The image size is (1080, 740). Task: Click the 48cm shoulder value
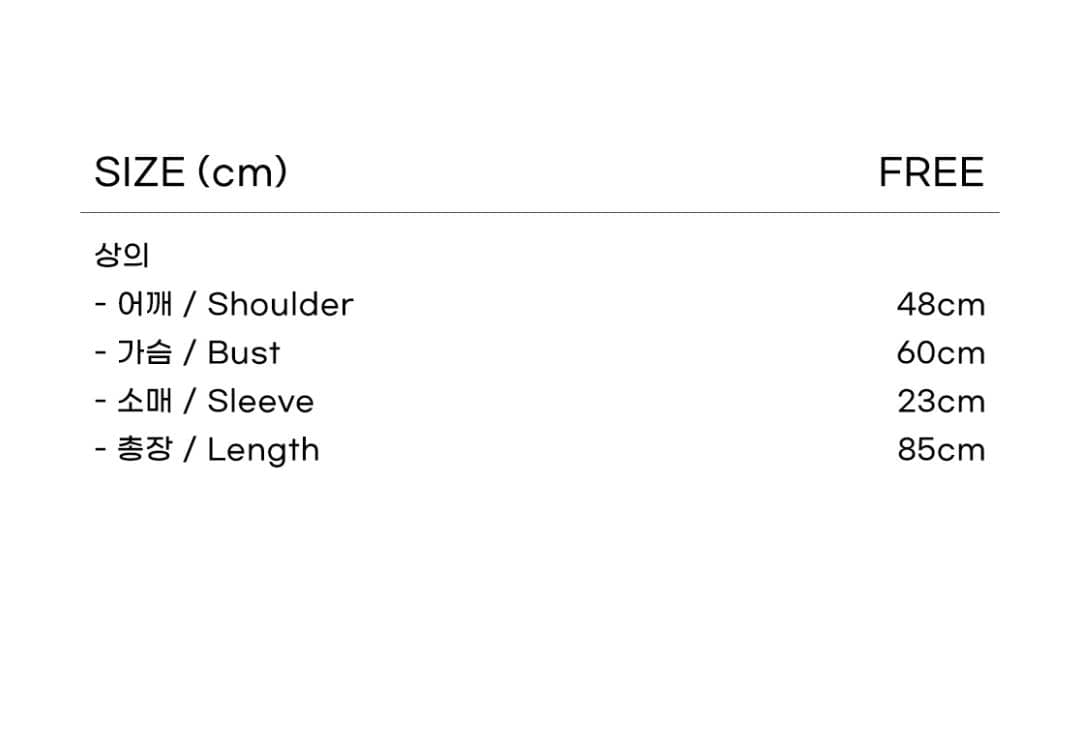pyautogui.click(x=941, y=305)
